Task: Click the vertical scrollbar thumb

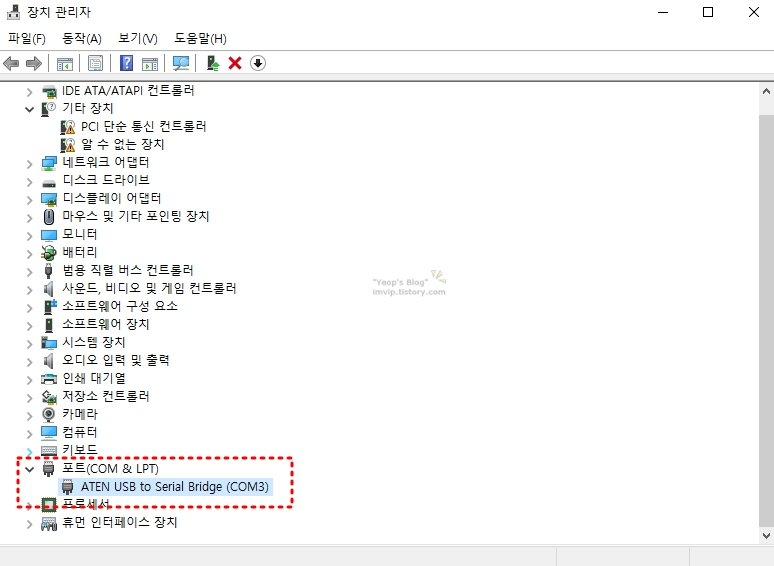Action: point(766,321)
